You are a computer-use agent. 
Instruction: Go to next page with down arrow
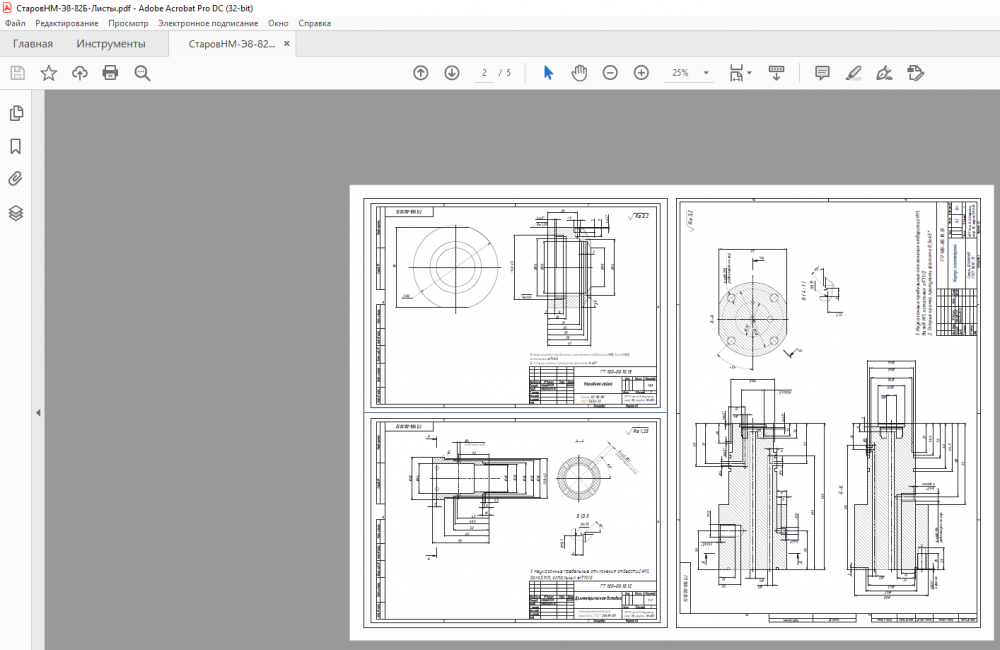(452, 73)
